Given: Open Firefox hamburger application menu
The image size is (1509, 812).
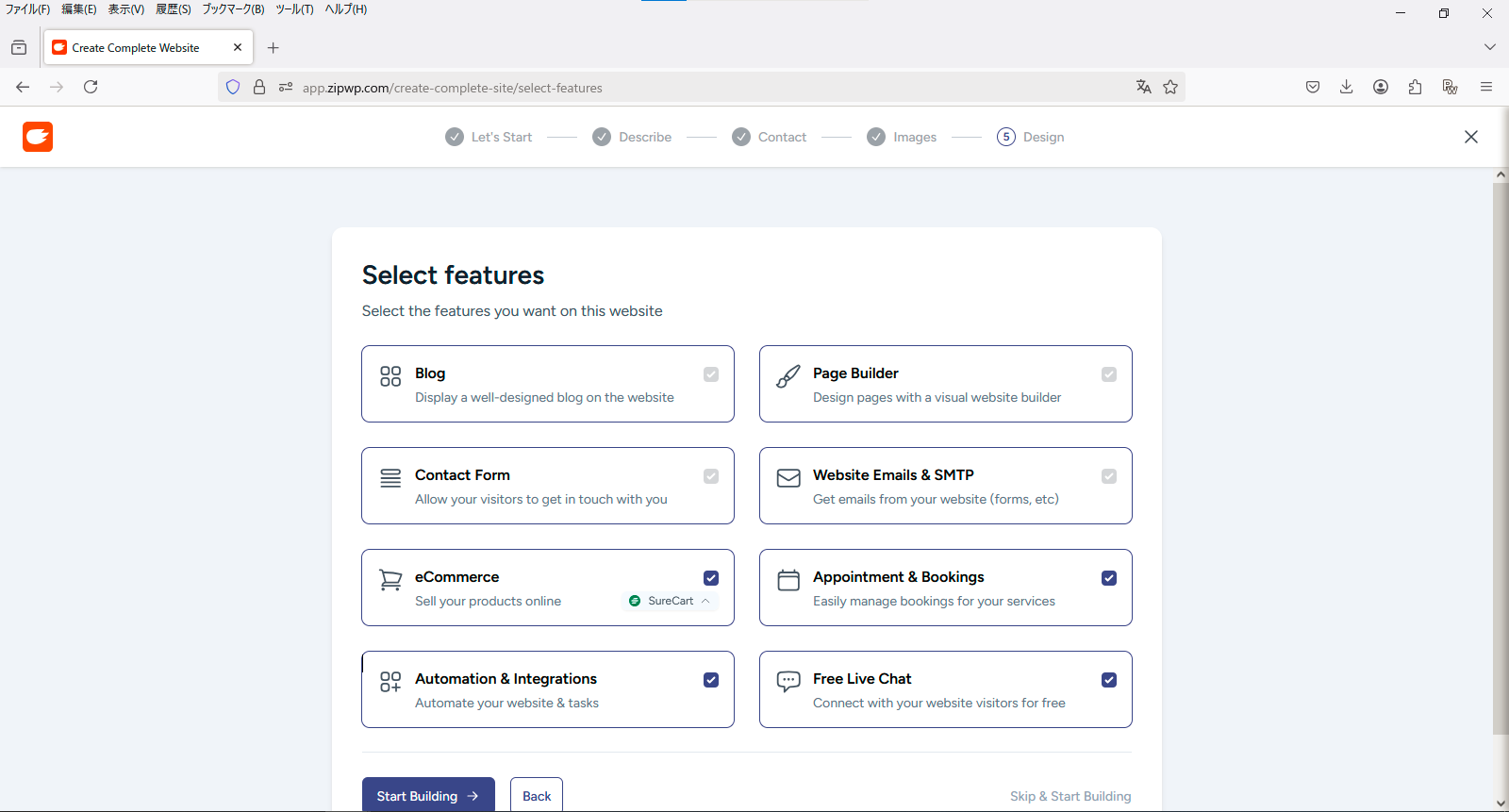Looking at the screenshot, I should tap(1486, 87).
